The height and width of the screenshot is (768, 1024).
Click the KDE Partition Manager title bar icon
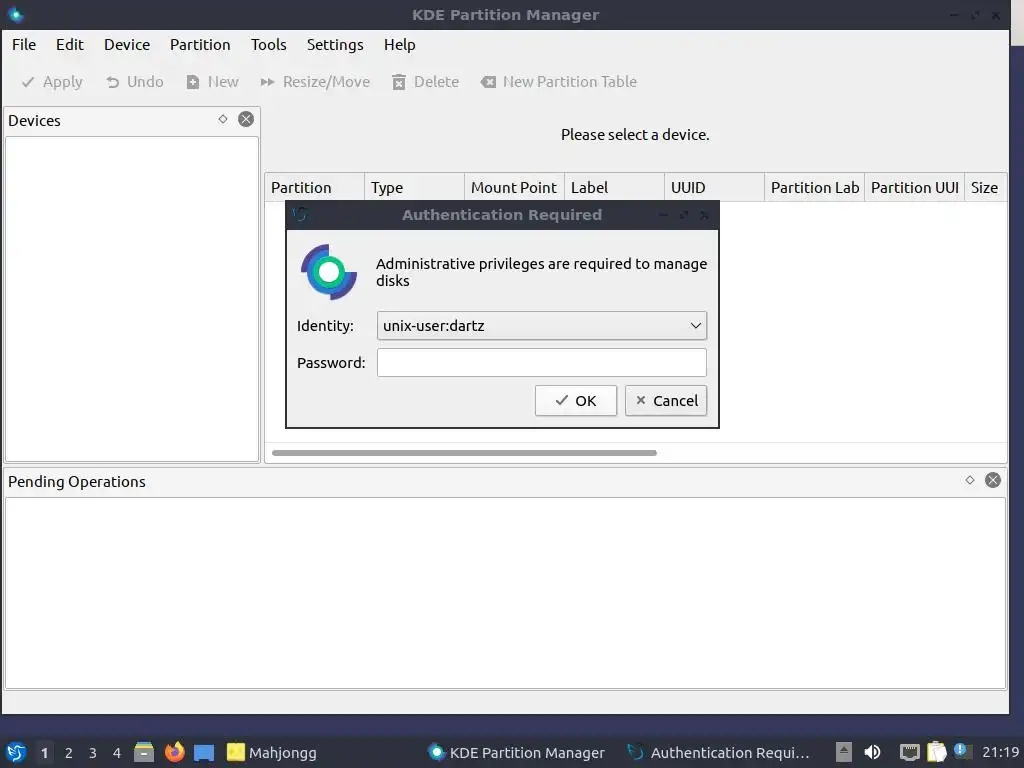click(15, 14)
